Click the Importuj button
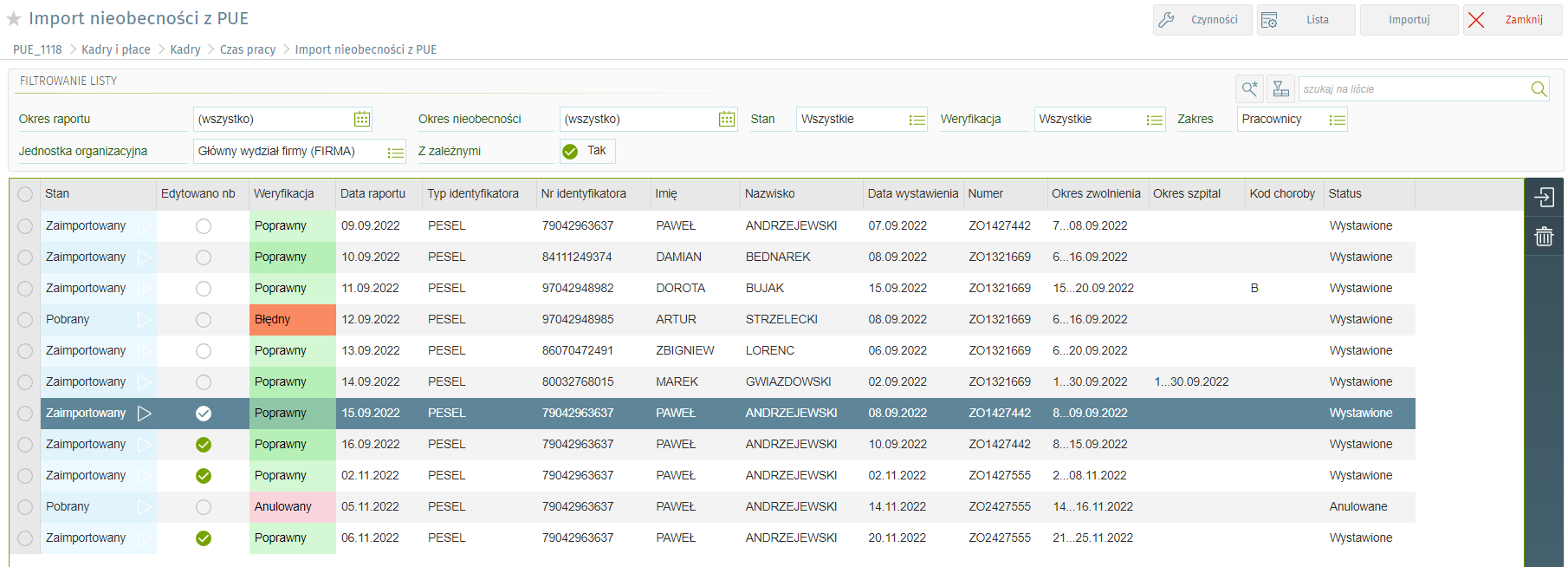Screen dimensions: 1568x567 coord(1409,20)
